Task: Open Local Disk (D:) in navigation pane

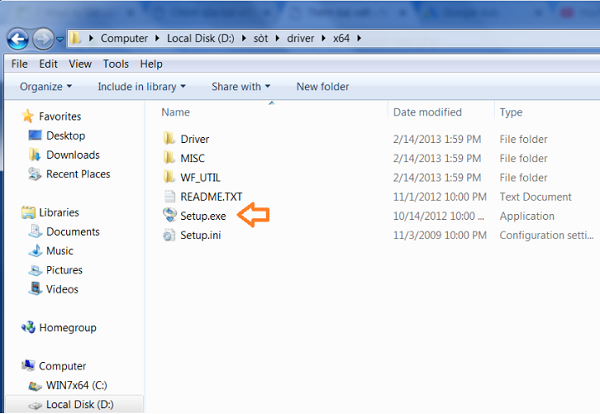Action: [x=78, y=405]
